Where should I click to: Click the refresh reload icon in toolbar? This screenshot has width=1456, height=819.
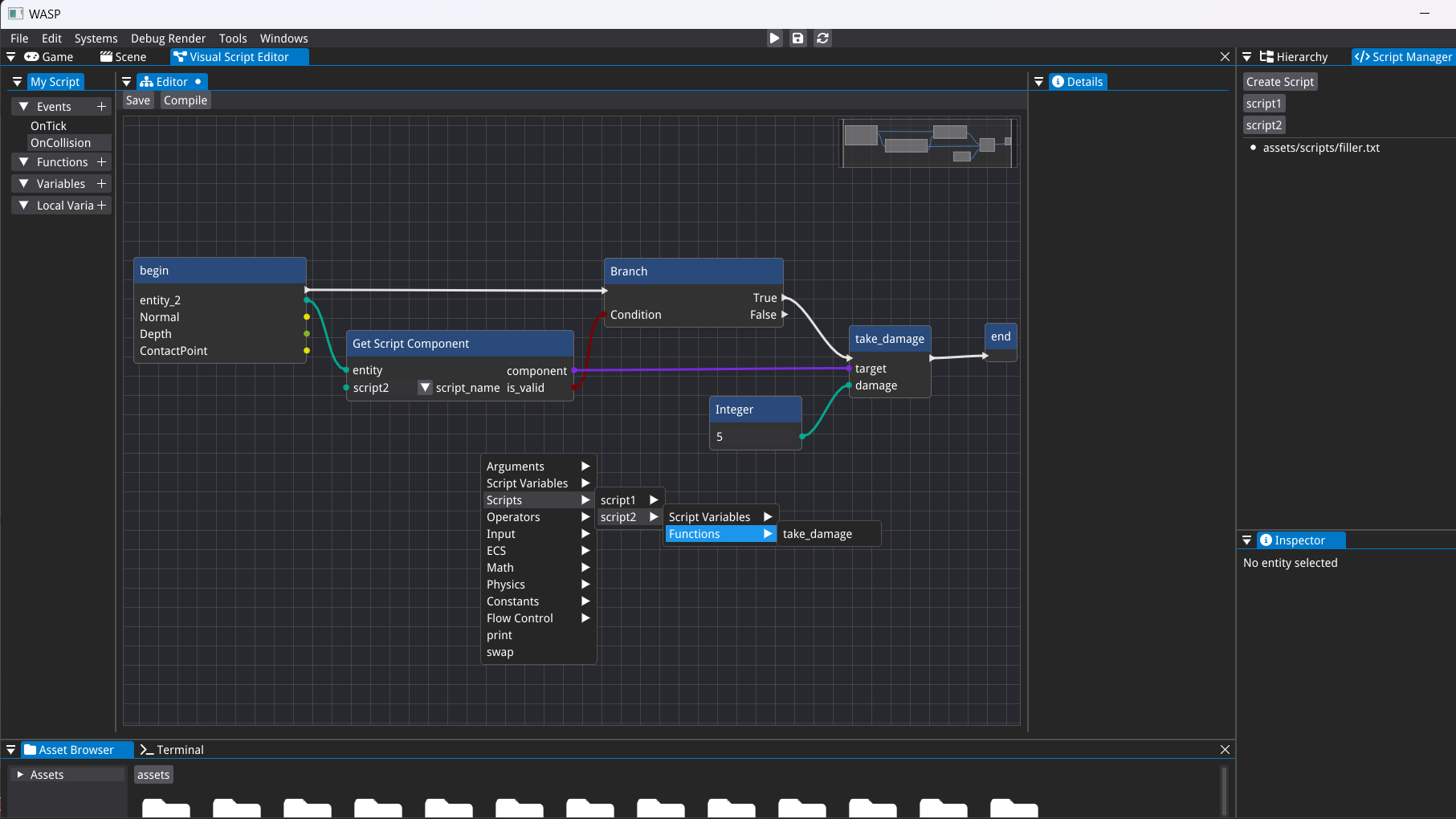(822, 38)
